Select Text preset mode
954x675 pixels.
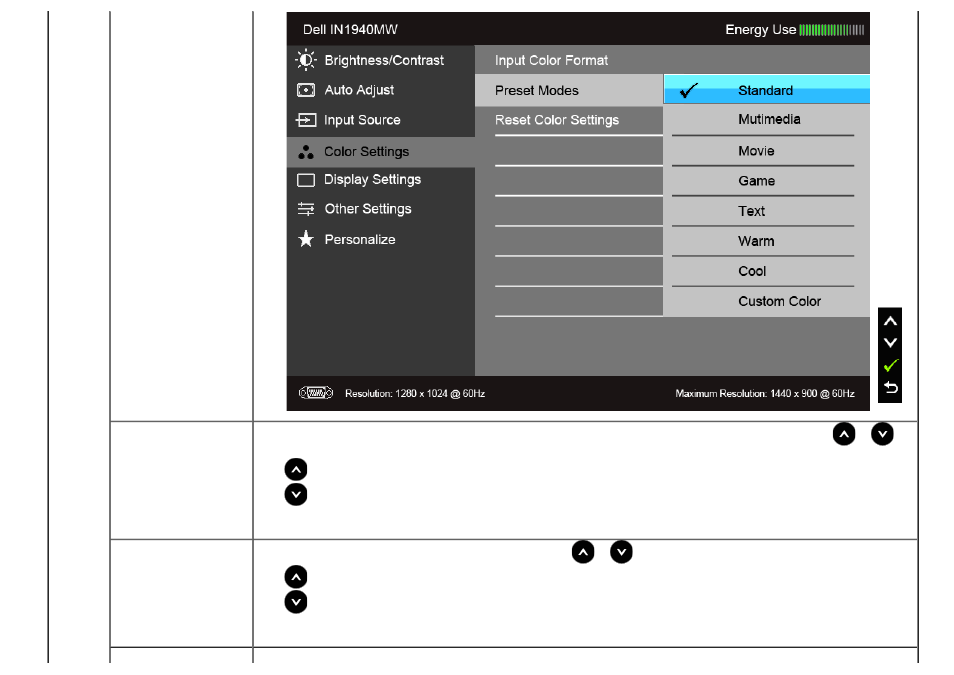point(767,211)
